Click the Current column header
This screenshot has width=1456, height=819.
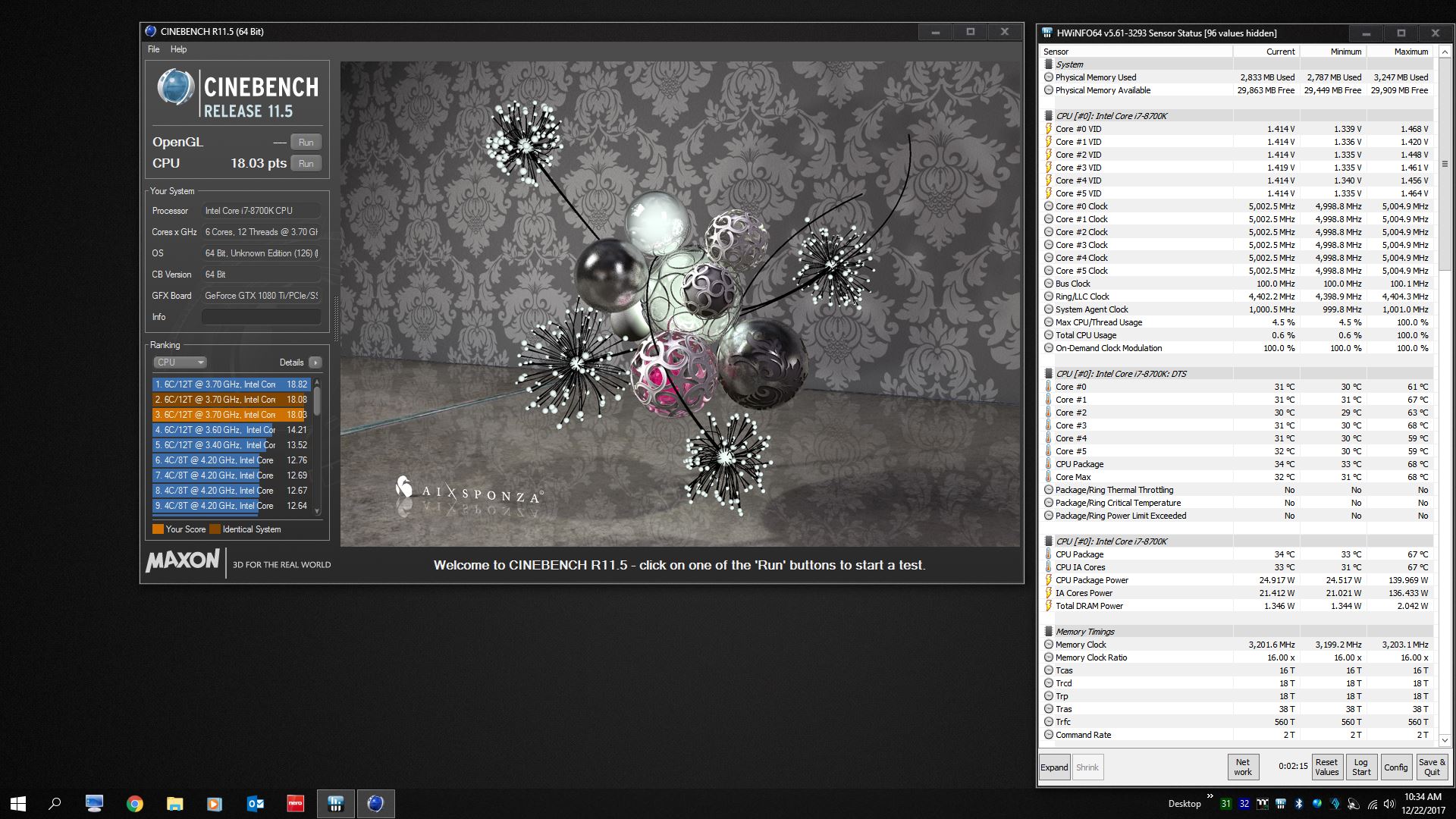[x=1266, y=52]
